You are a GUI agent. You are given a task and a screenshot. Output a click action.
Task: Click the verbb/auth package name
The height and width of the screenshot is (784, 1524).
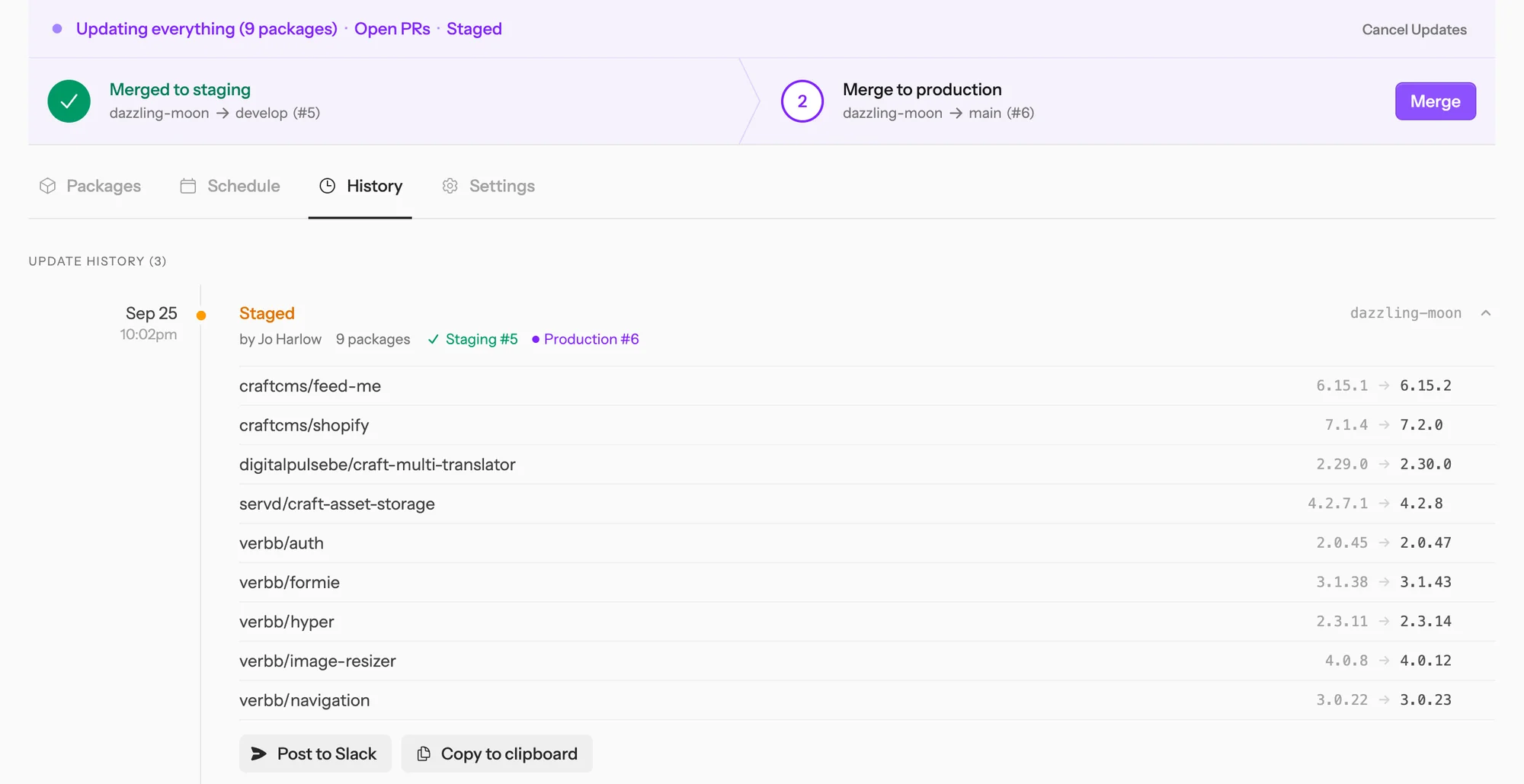[281, 543]
